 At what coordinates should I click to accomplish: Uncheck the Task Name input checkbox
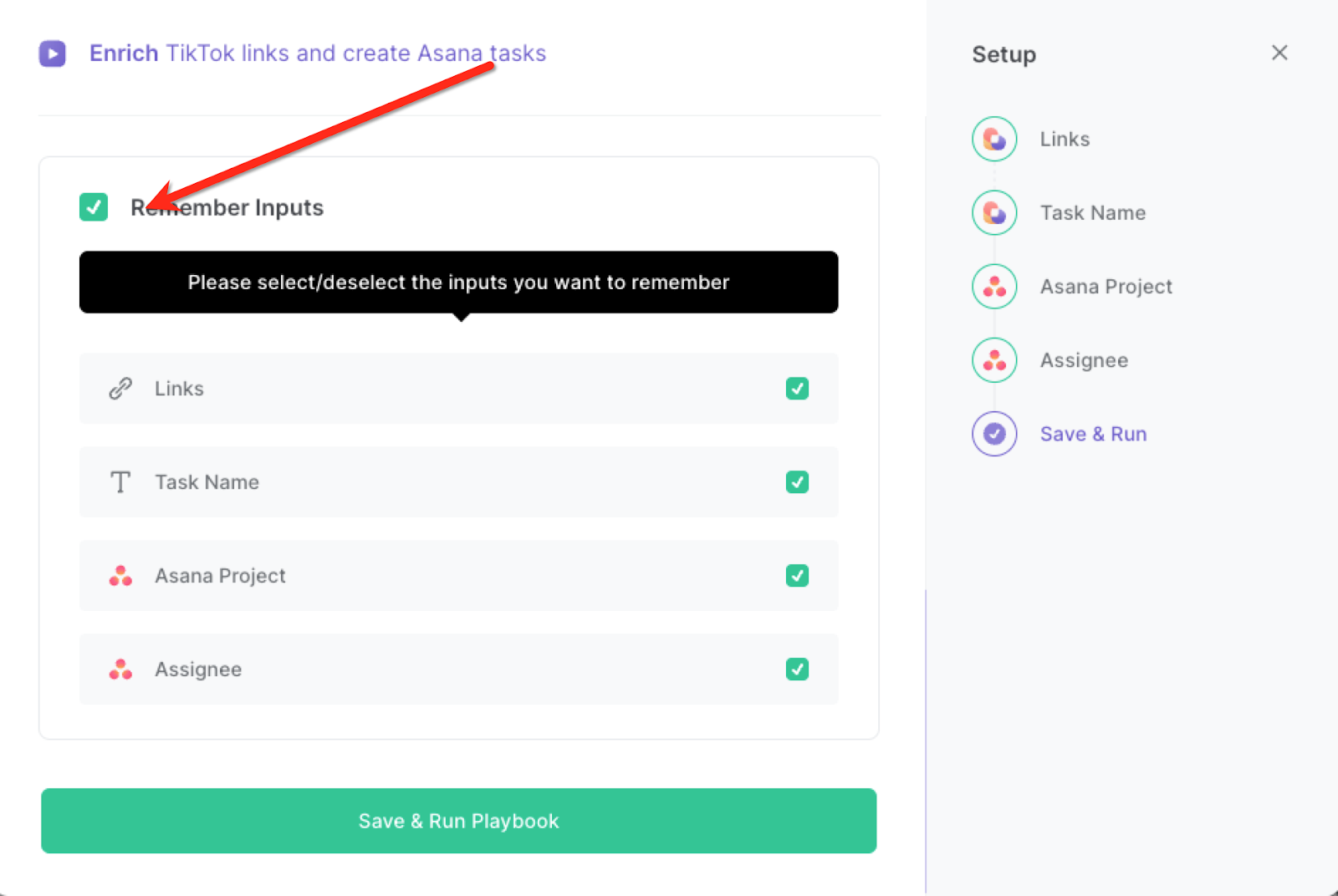tap(798, 482)
